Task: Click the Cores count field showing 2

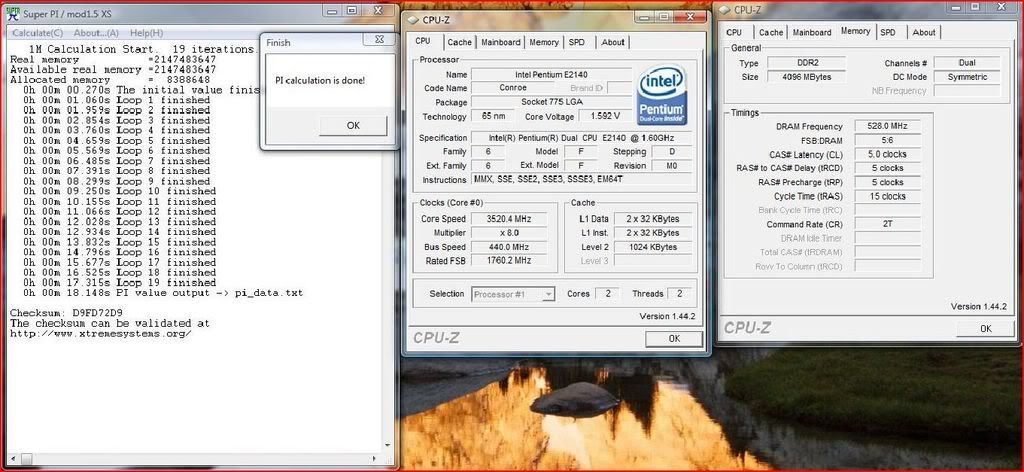Action: 607,294
